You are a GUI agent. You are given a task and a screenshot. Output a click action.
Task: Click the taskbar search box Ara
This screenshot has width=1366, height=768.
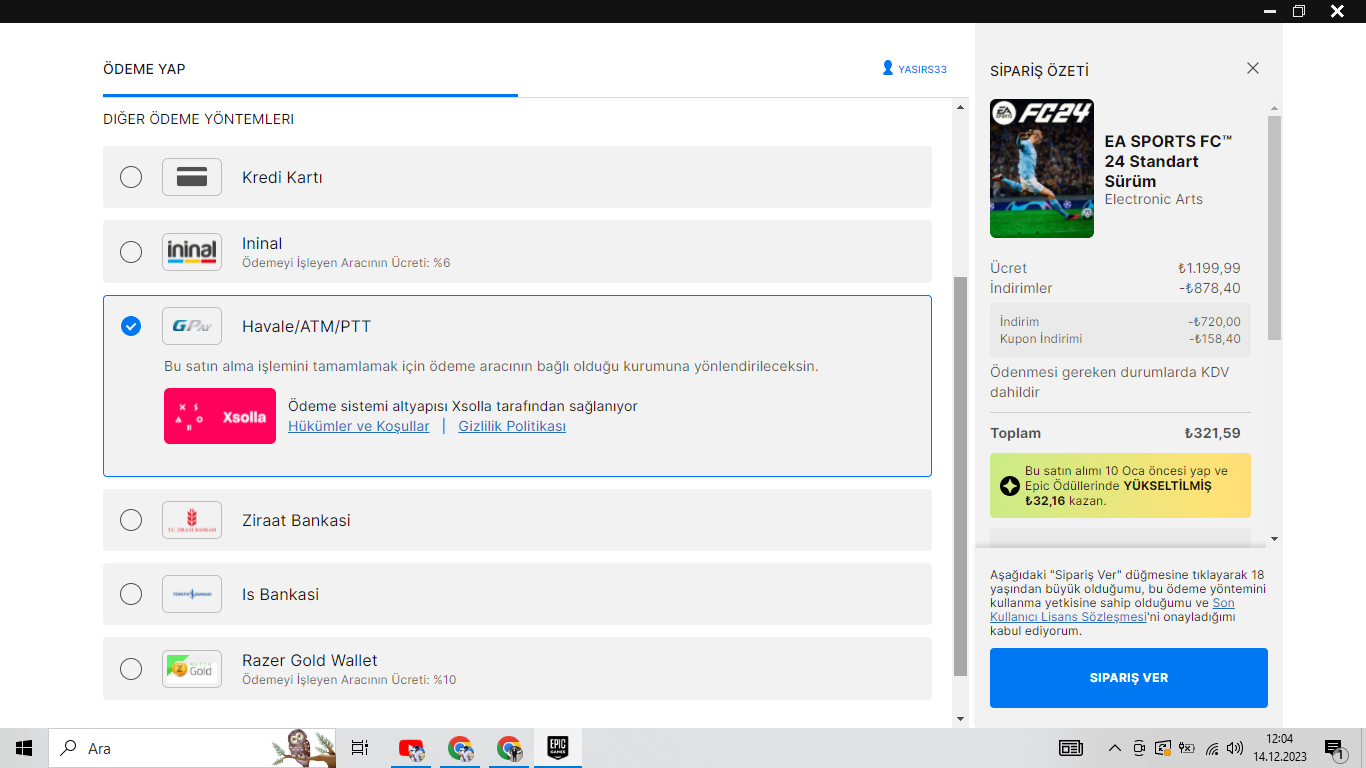point(194,748)
